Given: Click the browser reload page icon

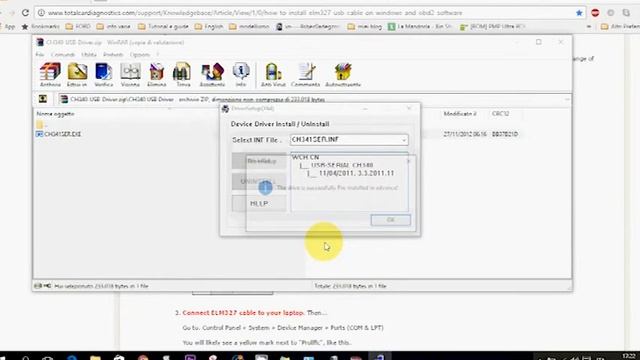Looking at the screenshot, I should pos(25,13).
